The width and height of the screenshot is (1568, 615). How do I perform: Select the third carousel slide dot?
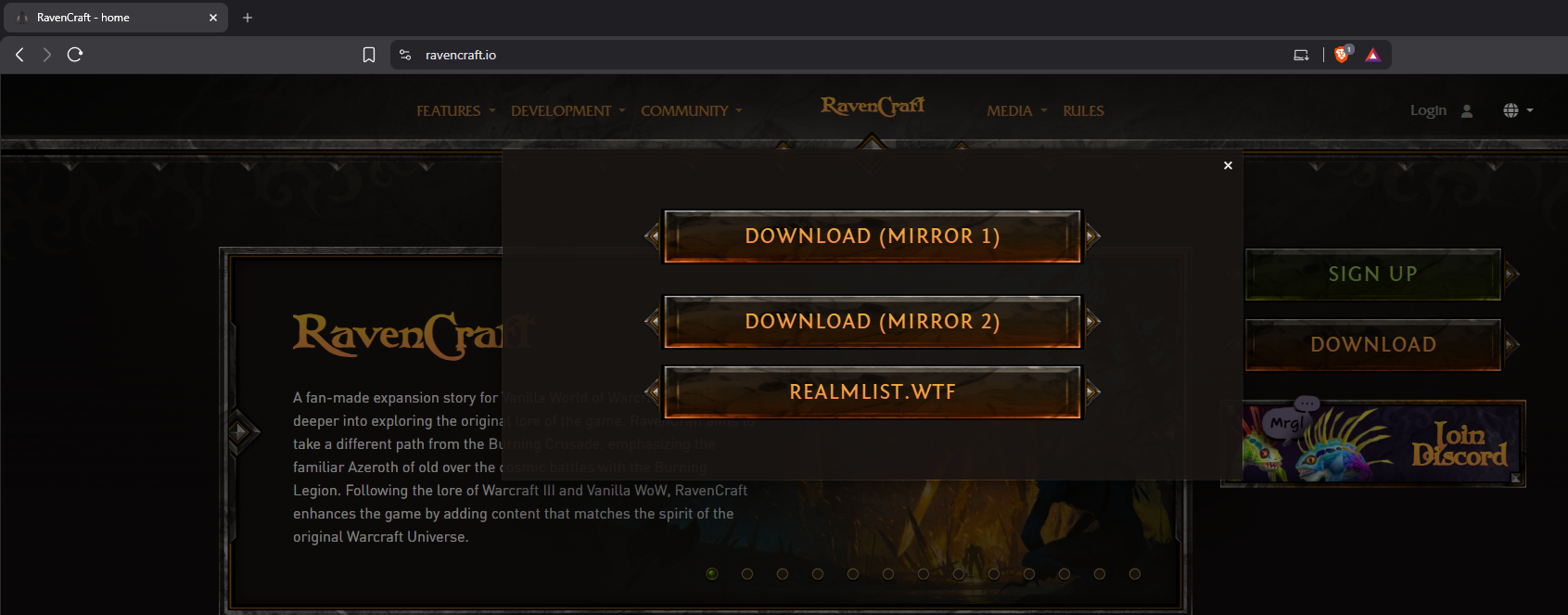[783, 574]
